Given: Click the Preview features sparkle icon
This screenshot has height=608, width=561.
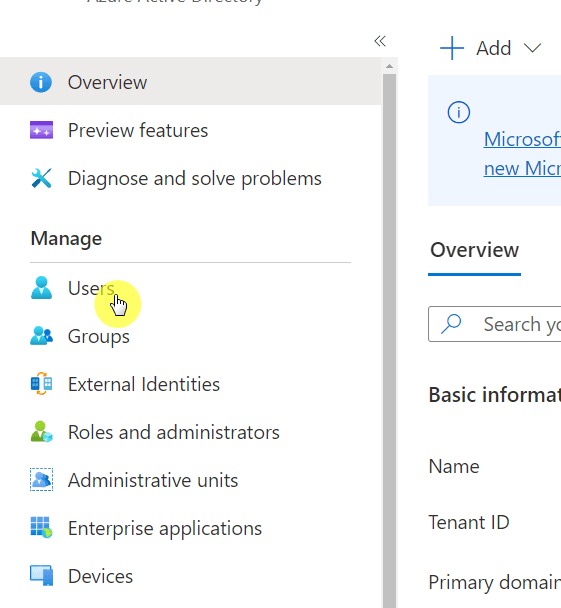Looking at the screenshot, I should pos(41,130).
